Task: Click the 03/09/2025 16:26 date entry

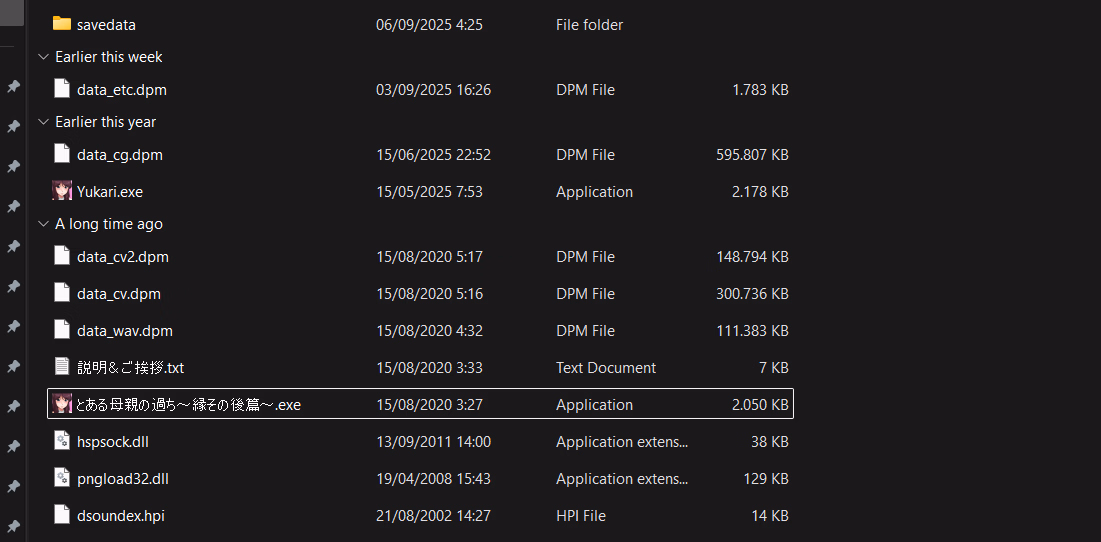Action: (433, 90)
